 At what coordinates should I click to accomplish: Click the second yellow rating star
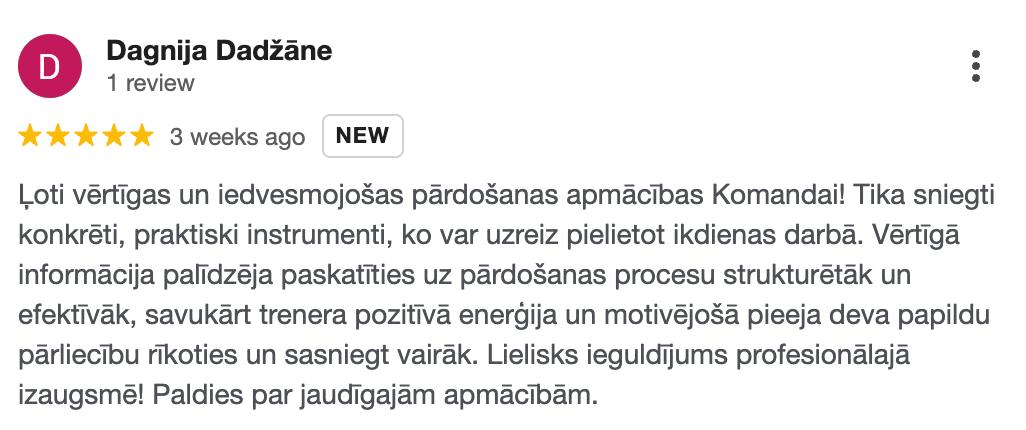coord(58,137)
